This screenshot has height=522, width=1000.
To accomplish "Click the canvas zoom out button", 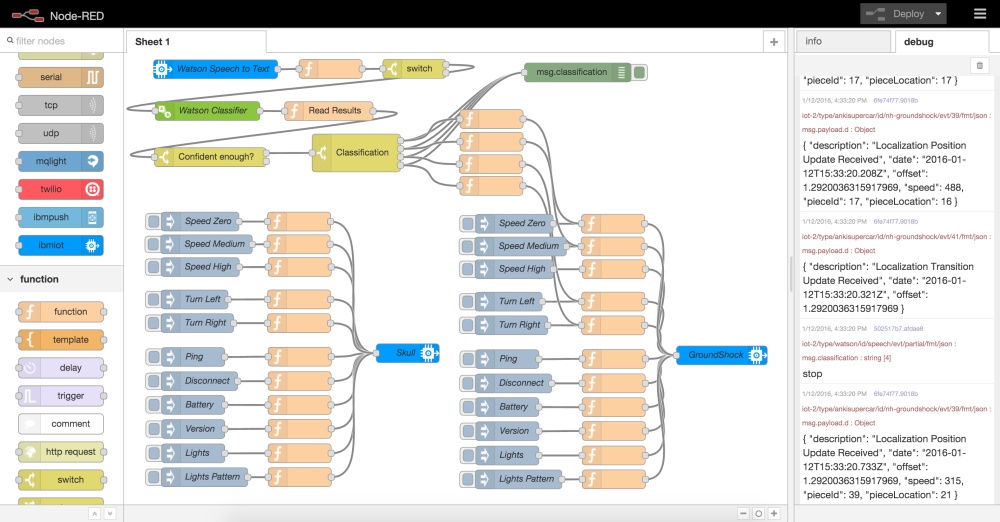I will tap(743, 513).
